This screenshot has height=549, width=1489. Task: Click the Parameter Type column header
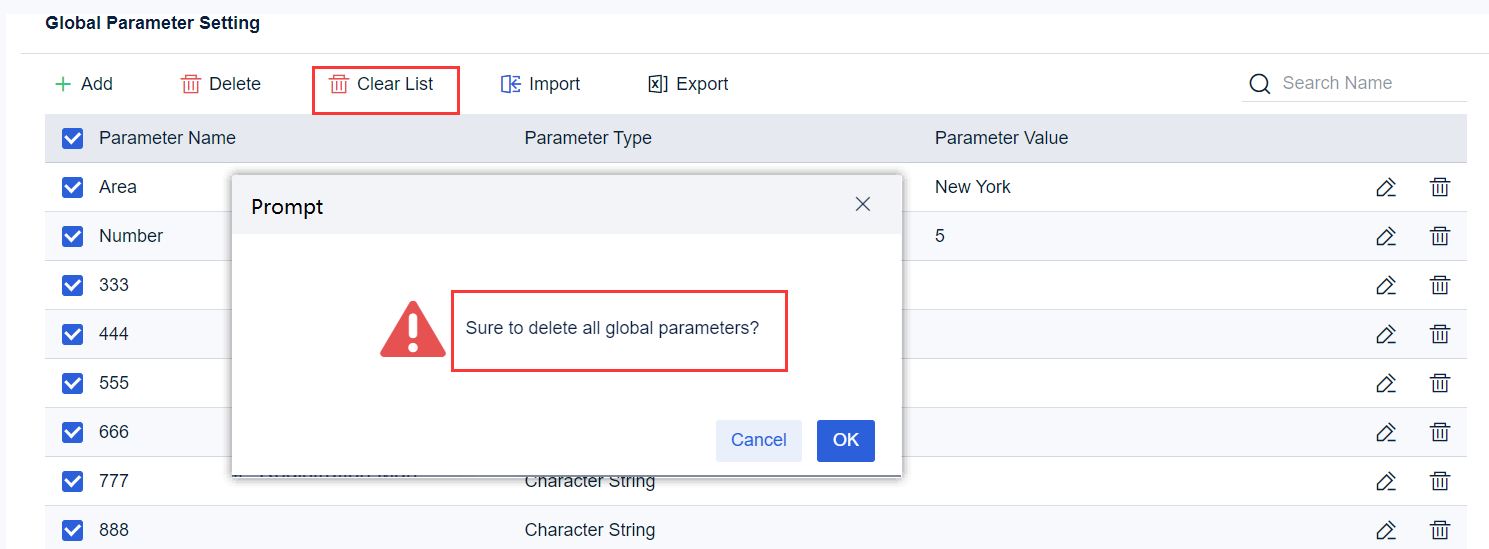(588, 138)
